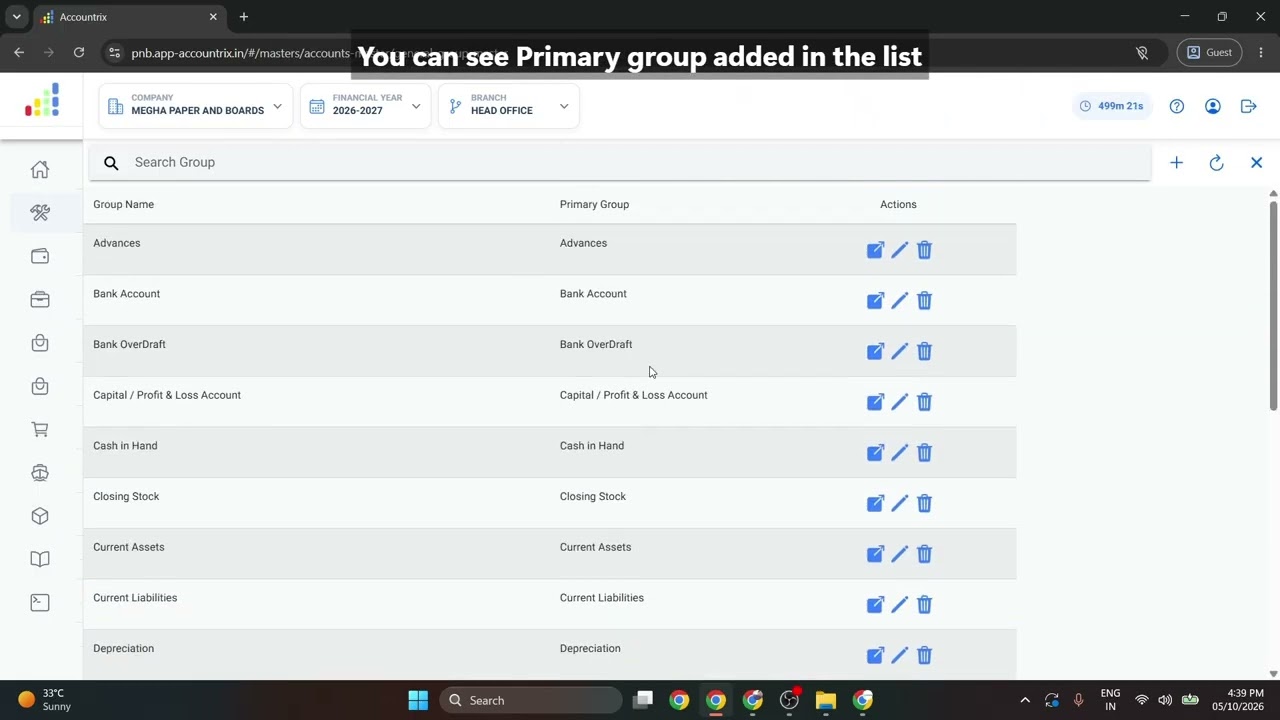Viewport: 1280px width, 720px height.
Task: Open the briefcase icon in sidebar
Action: (x=40, y=300)
